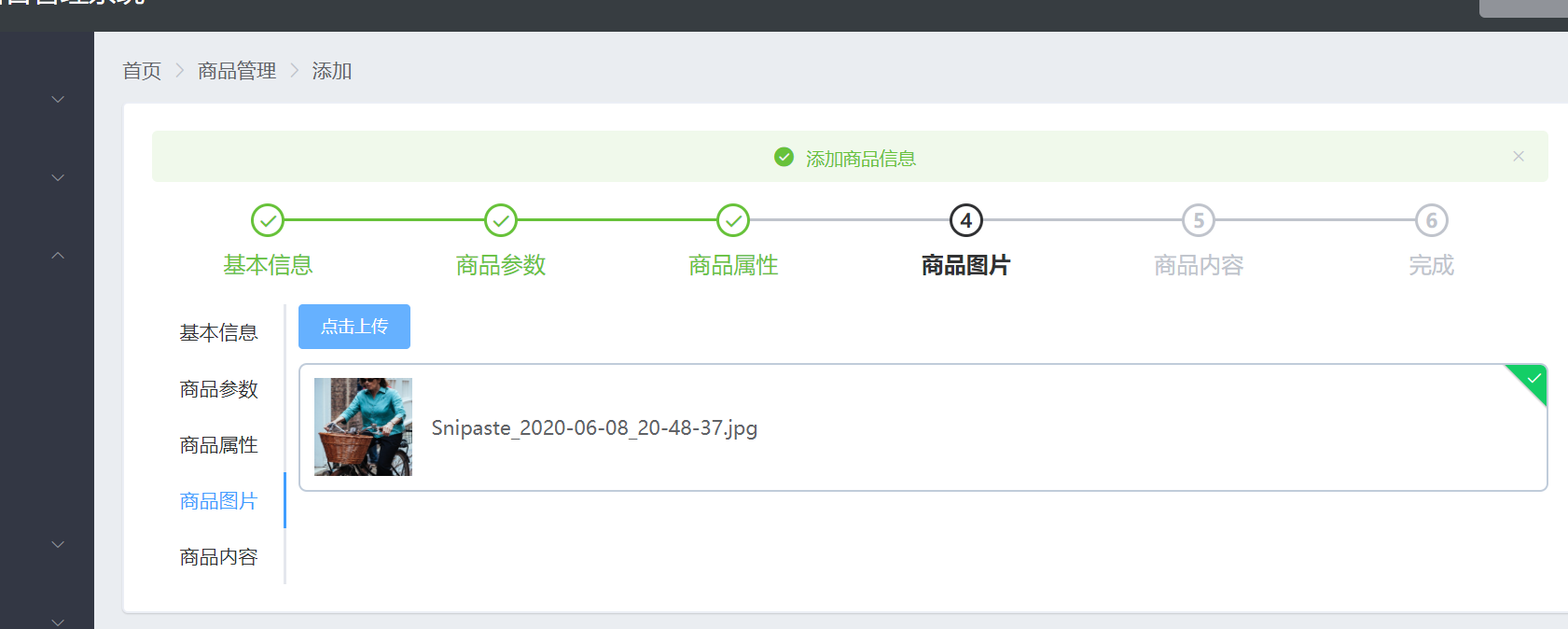
Task: Dismiss the 添加商品信息 success alert
Action: (1518, 156)
